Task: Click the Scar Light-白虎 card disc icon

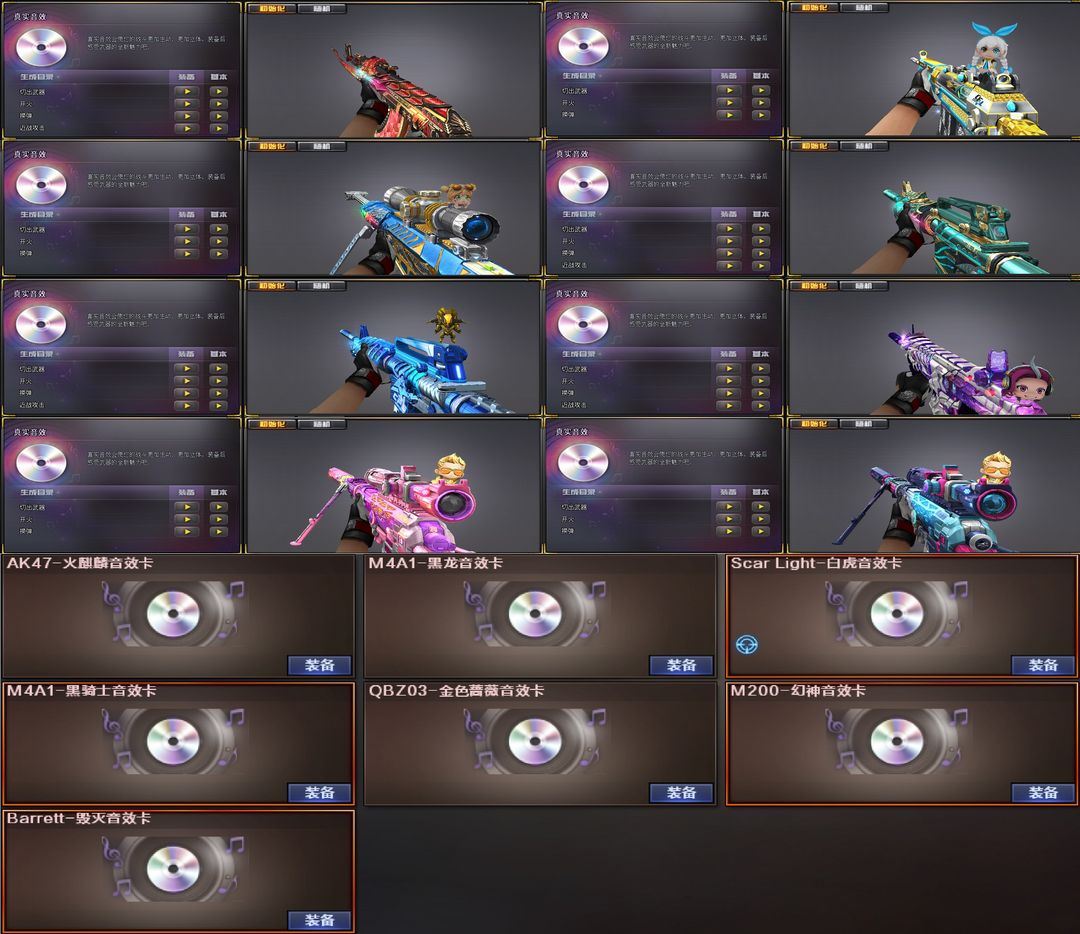Action: click(x=897, y=613)
